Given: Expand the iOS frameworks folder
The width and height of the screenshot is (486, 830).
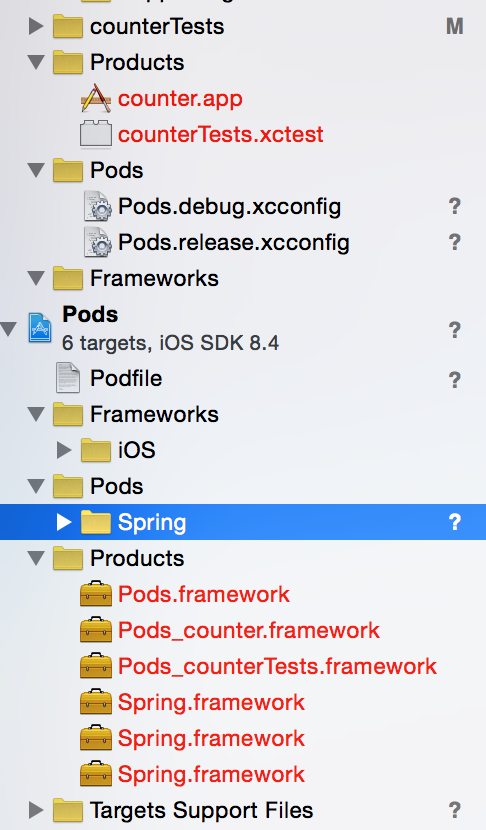Looking at the screenshot, I should tap(64, 450).
